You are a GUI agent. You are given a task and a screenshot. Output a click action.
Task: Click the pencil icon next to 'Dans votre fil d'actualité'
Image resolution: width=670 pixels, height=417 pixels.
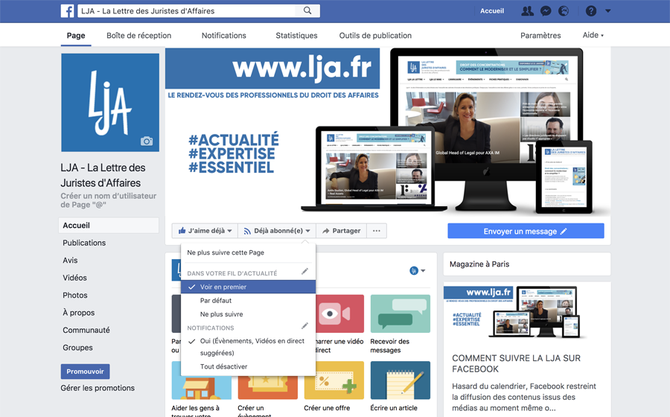[x=305, y=271]
